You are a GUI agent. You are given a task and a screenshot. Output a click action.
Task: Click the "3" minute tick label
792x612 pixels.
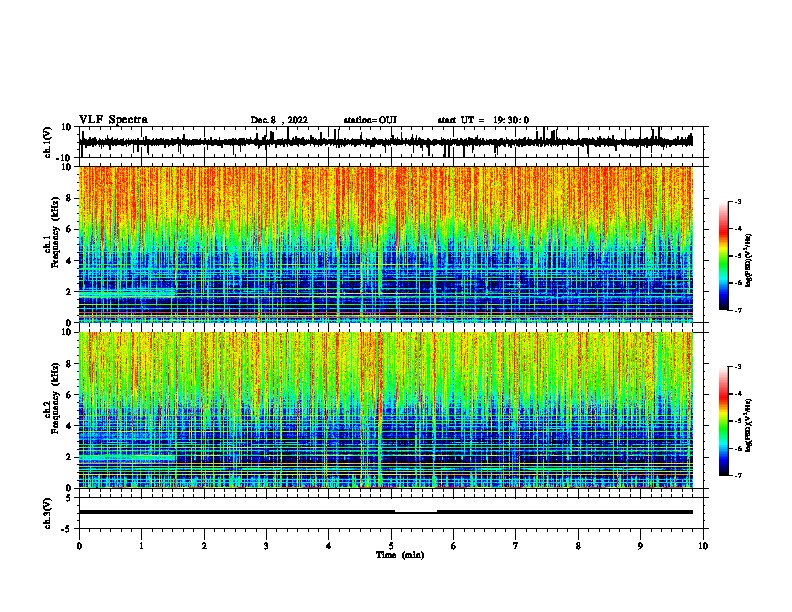(266, 546)
